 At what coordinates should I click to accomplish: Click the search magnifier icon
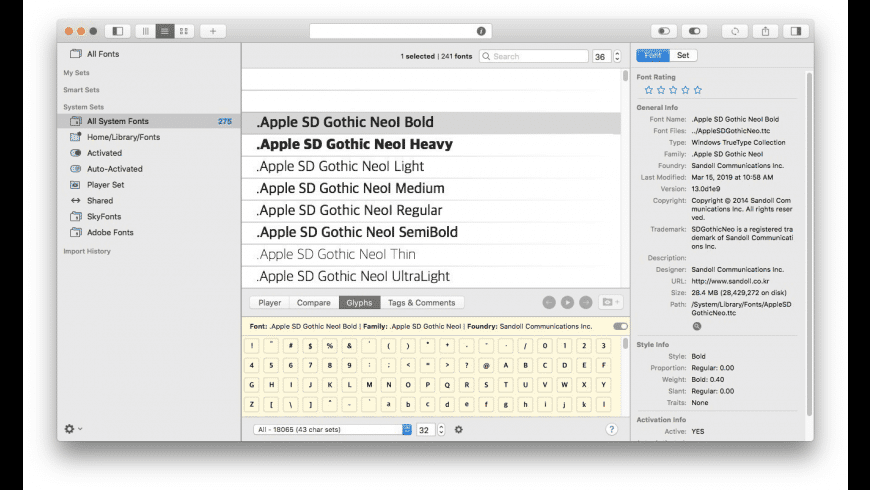pyautogui.click(x=486, y=56)
